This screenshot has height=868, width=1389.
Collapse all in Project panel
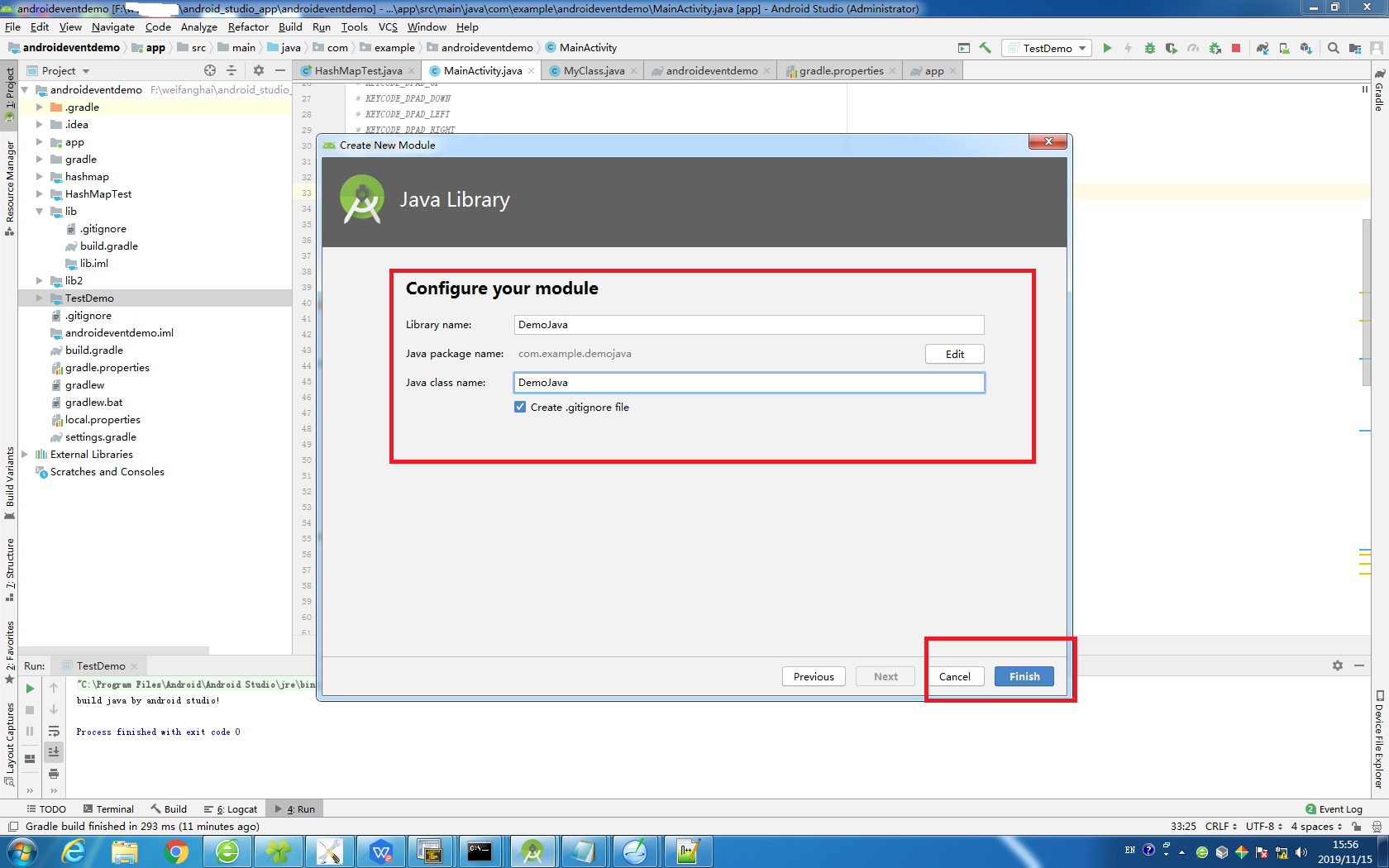click(x=231, y=70)
